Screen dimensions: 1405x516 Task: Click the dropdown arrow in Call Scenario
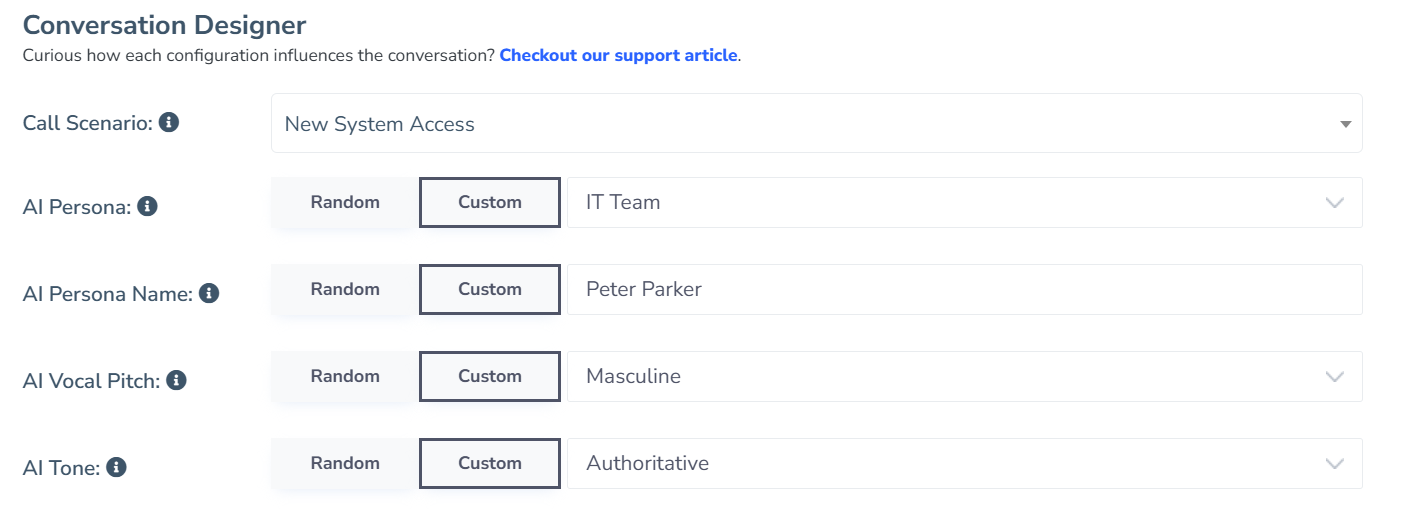(x=1345, y=124)
